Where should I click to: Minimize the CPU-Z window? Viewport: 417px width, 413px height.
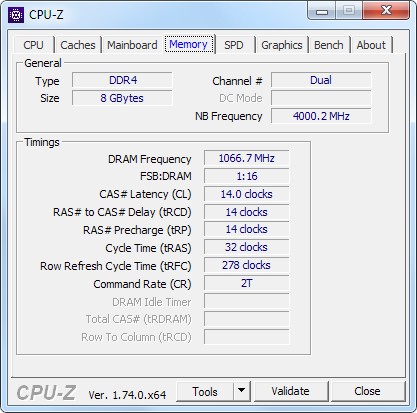tap(322, 11)
